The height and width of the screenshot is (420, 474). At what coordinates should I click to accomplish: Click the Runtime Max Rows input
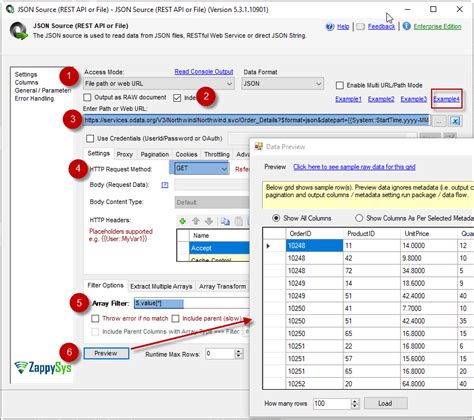click(x=220, y=354)
